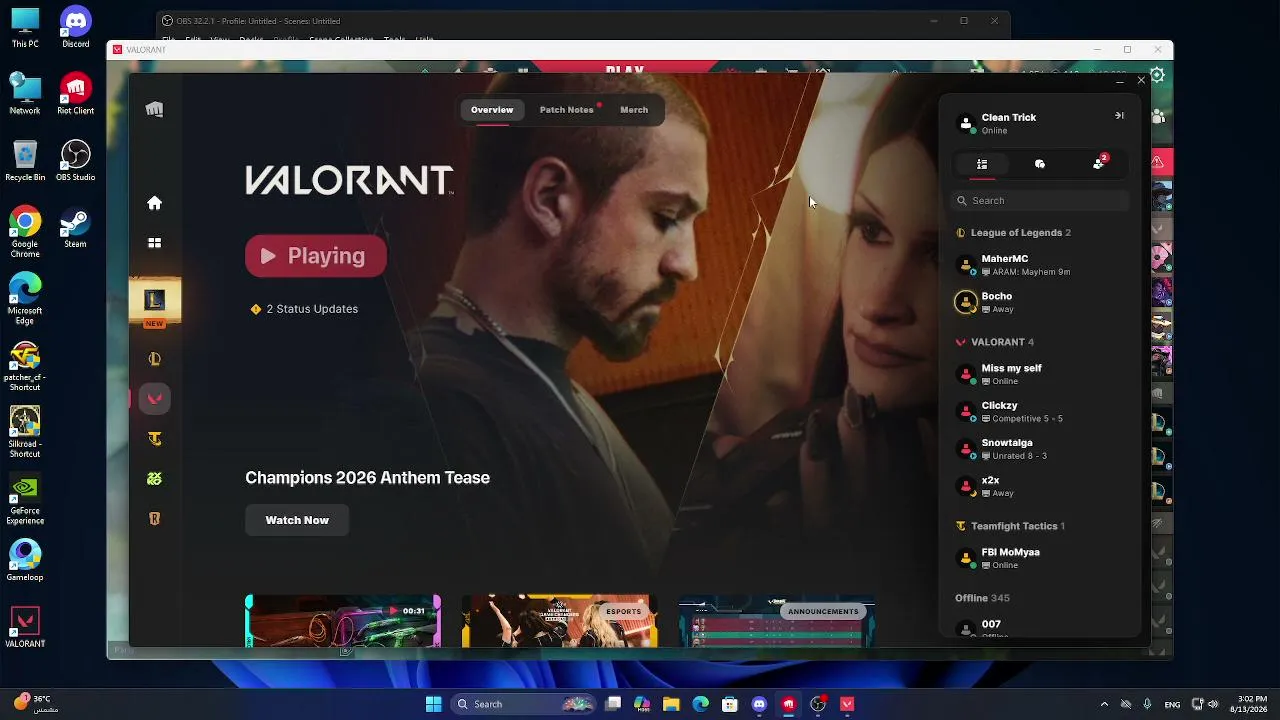Select the NEW League of Legends sidebar tile

(x=155, y=303)
